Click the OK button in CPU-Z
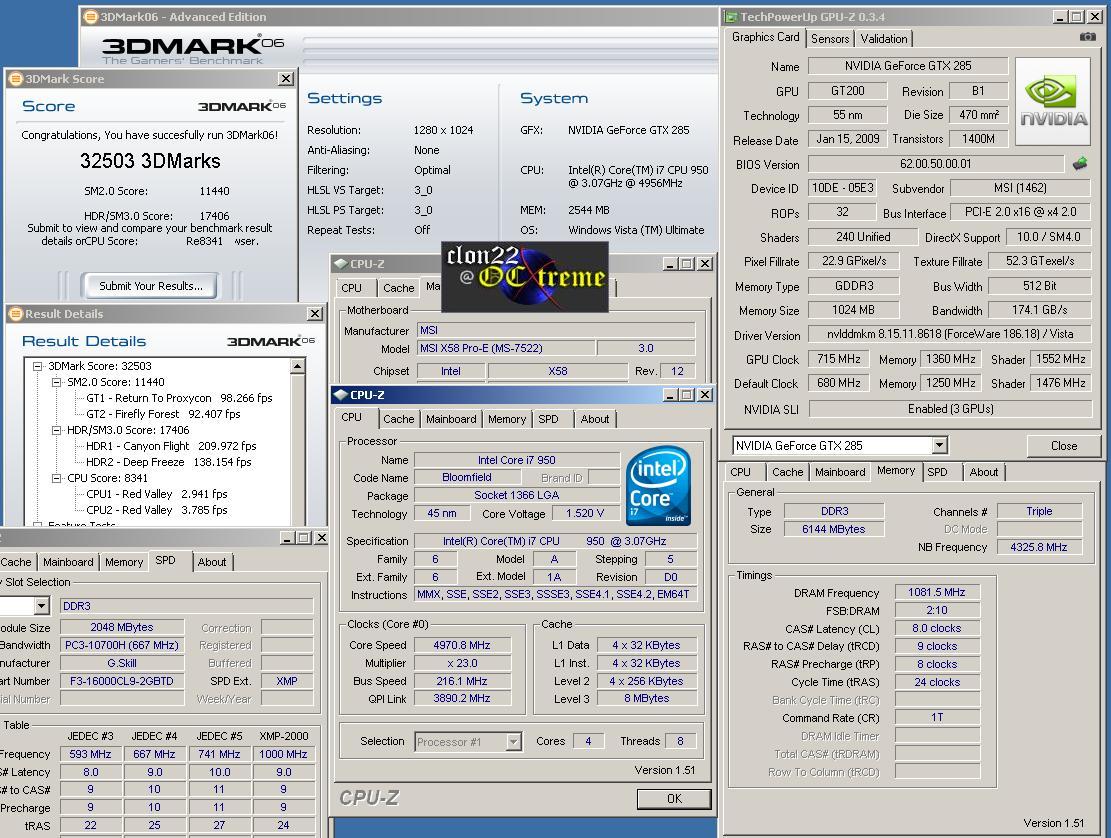 tap(674, 798)
